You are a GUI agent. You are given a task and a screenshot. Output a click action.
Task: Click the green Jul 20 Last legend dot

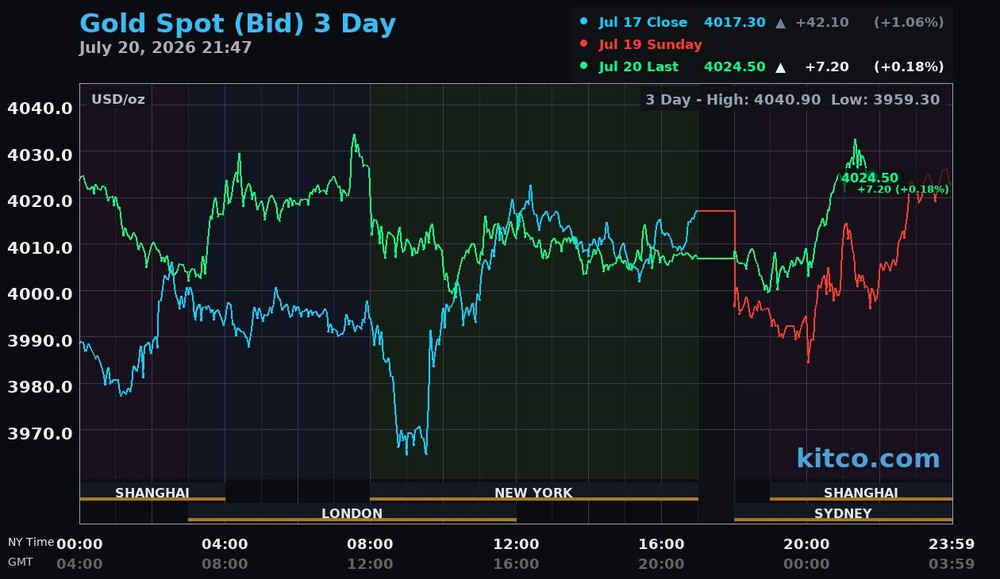coord(584,66)
